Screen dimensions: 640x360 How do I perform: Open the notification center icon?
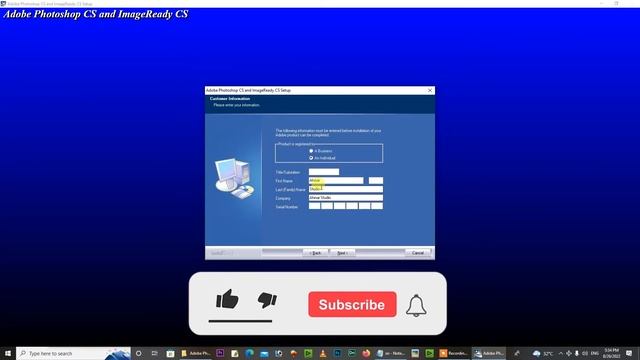pos(629,353)
